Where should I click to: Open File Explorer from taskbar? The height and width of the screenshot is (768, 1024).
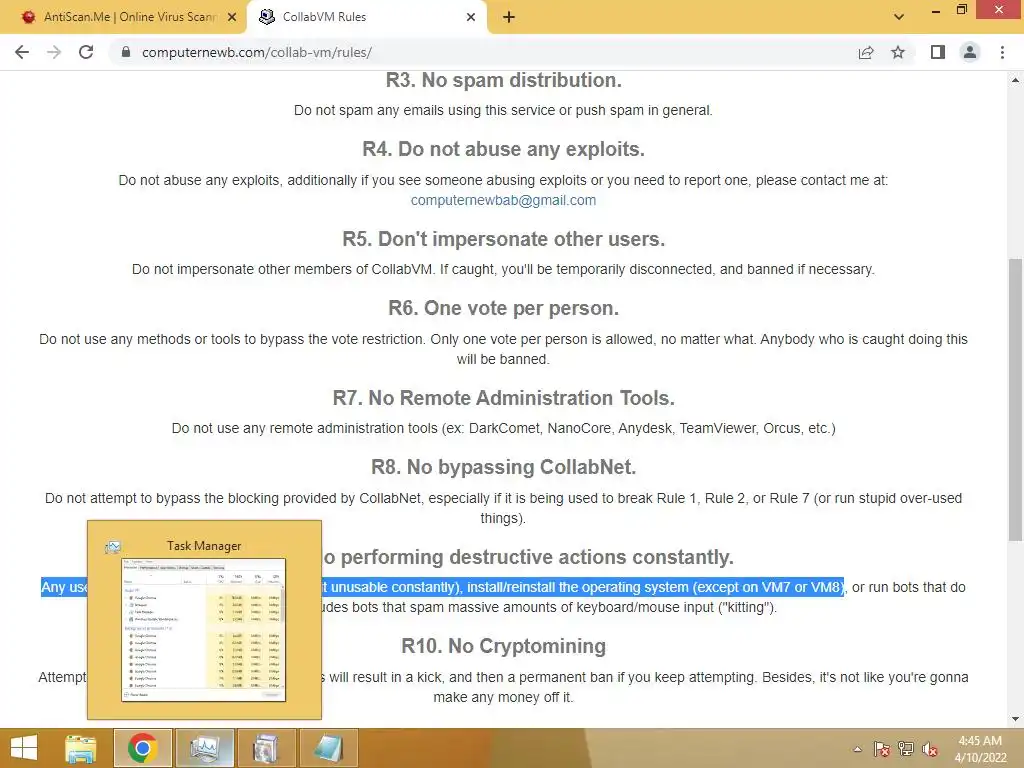click(x=81, y=748)
